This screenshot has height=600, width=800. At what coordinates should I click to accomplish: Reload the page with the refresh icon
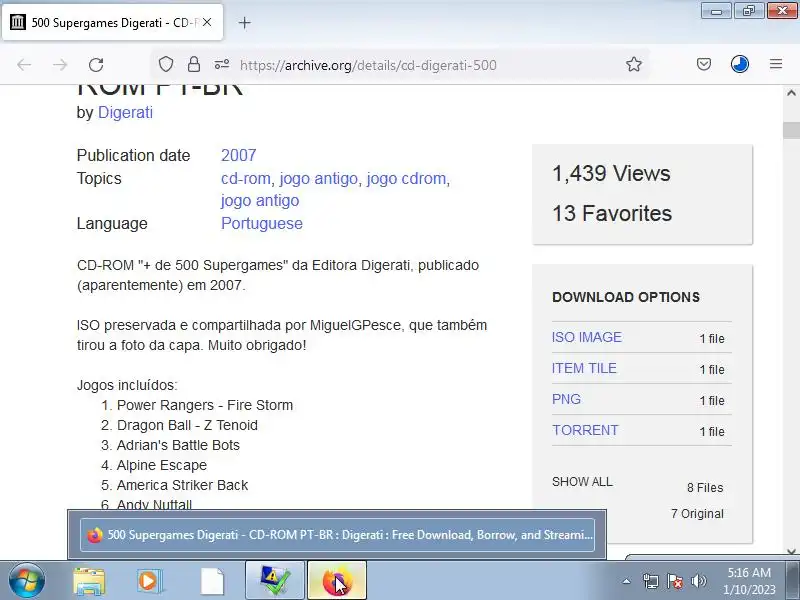96,65
